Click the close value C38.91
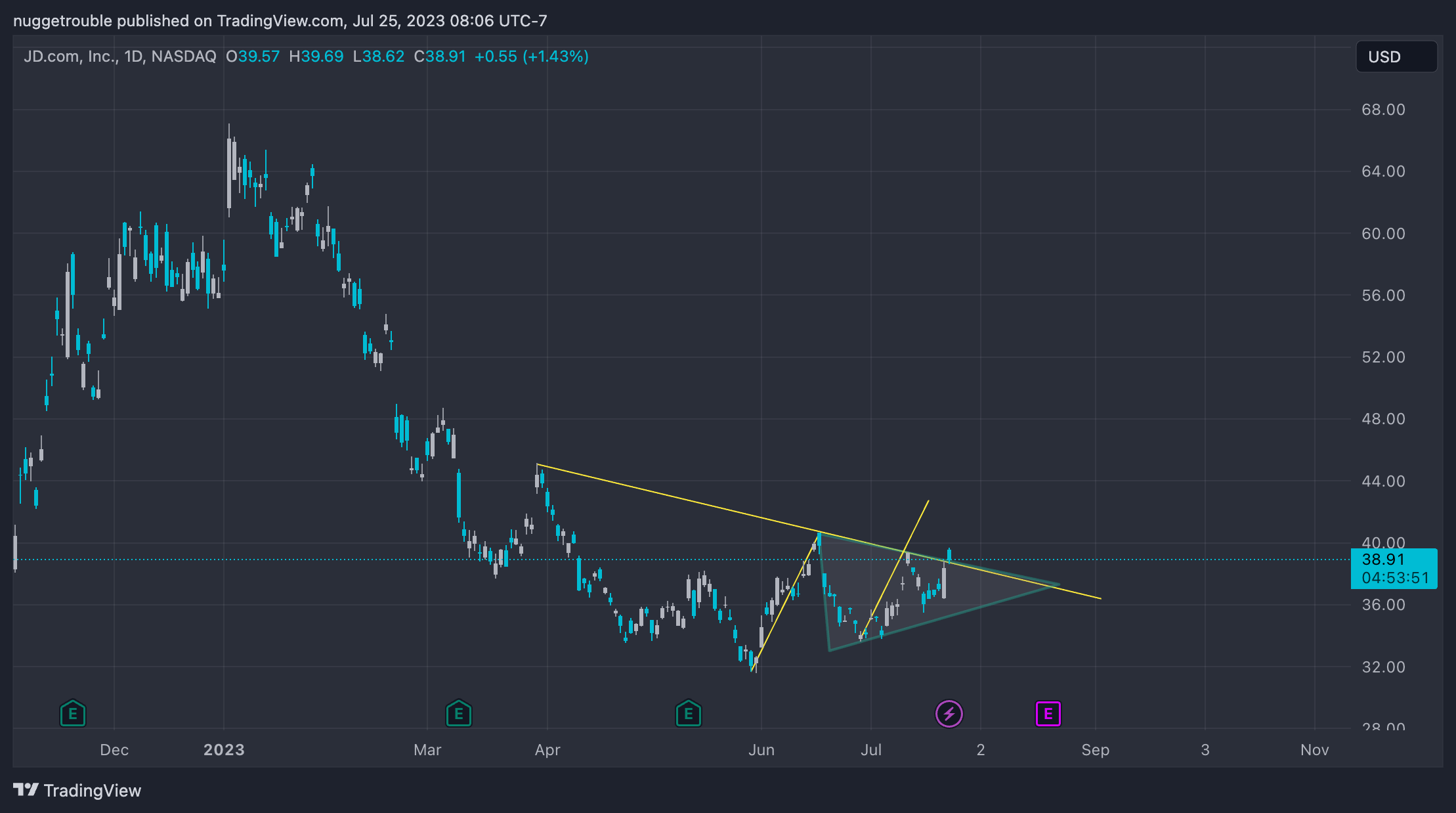This screenshot has height=813, width=1456. [440, 56]
